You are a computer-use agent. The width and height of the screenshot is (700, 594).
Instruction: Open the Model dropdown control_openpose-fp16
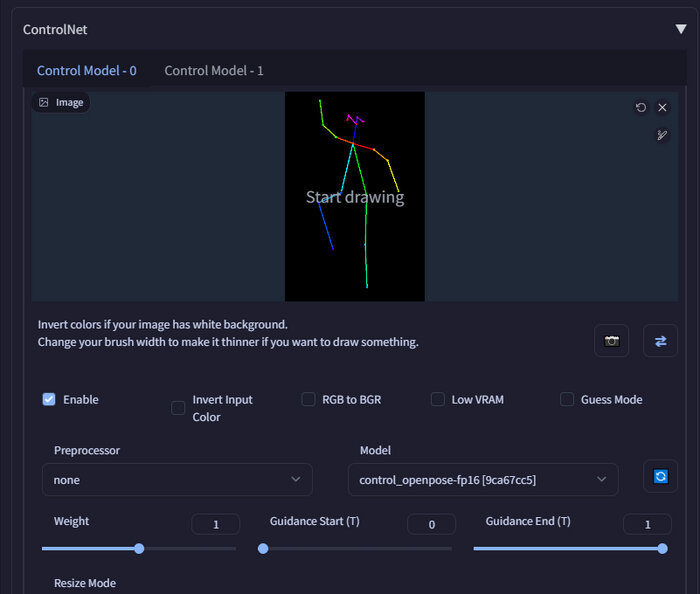coord(483,480)
